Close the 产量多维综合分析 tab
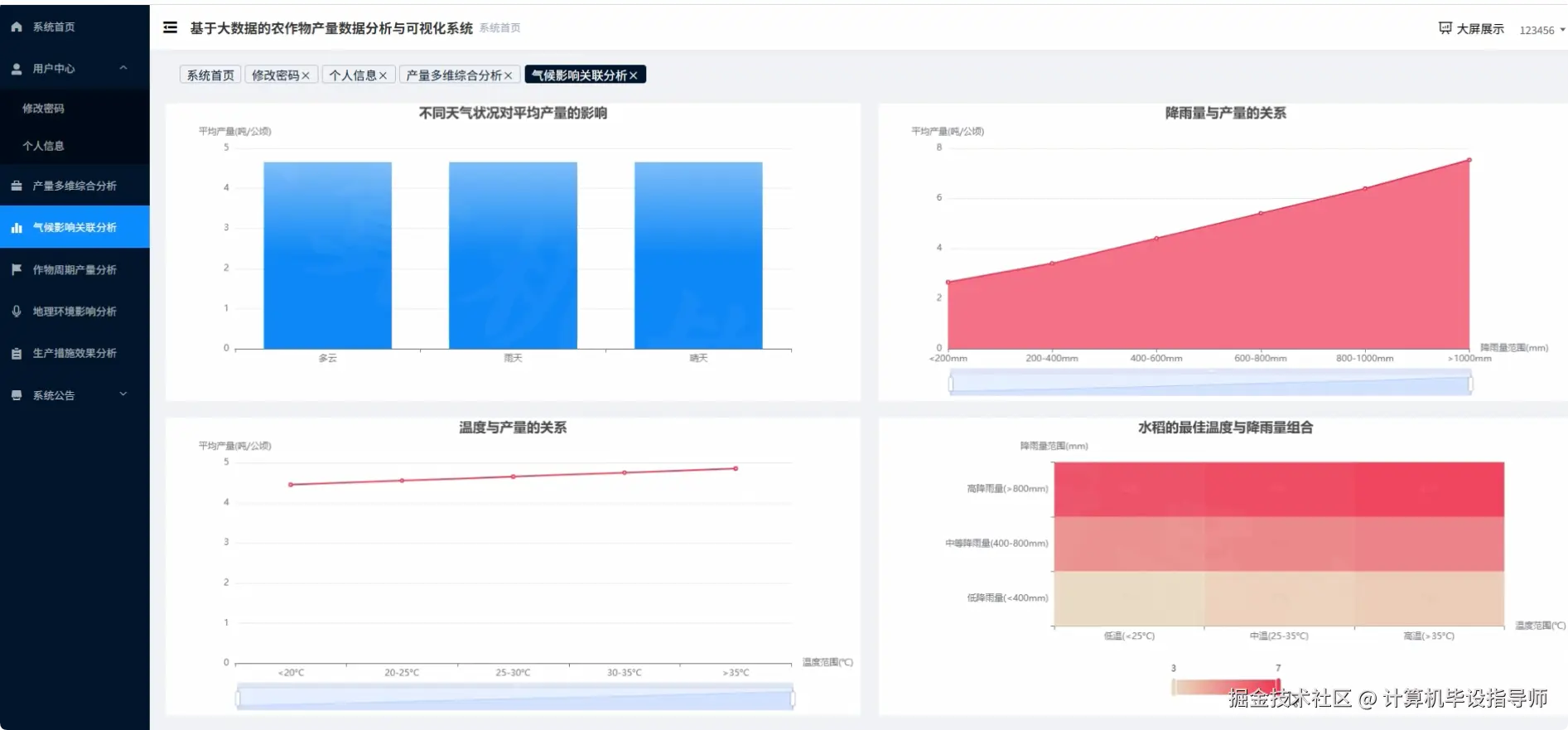 click(x=508, y=75)
